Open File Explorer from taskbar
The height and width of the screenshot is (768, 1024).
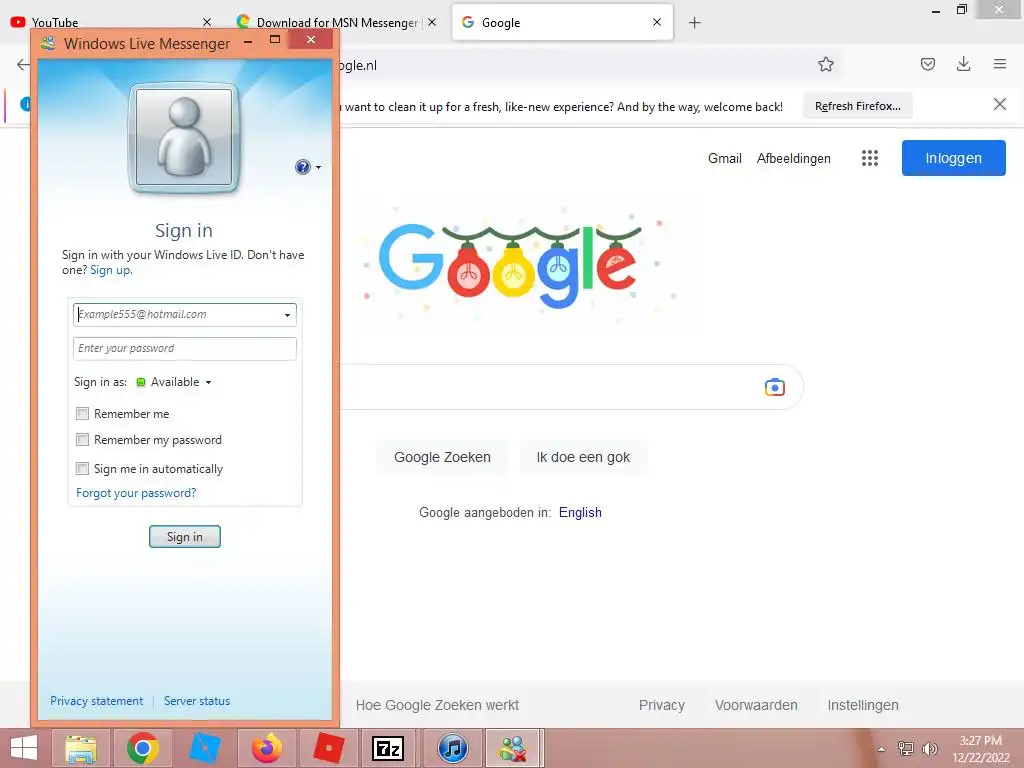pyautogui.click(x=80, y=748)
